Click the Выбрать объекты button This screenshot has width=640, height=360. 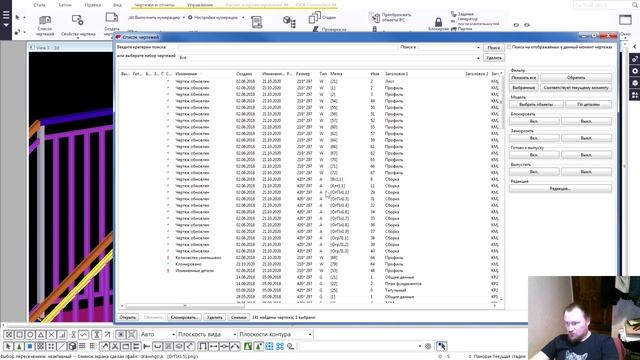536,104
